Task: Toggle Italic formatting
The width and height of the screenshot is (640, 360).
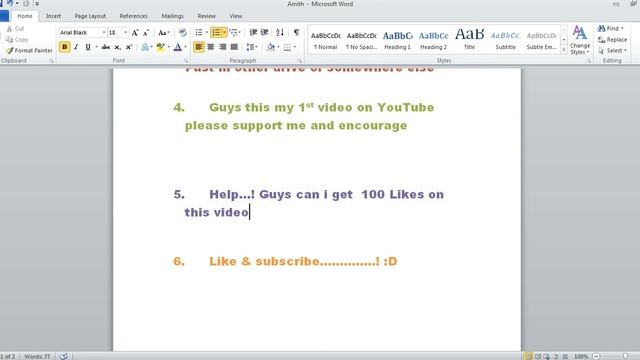Action: point(76,47)
